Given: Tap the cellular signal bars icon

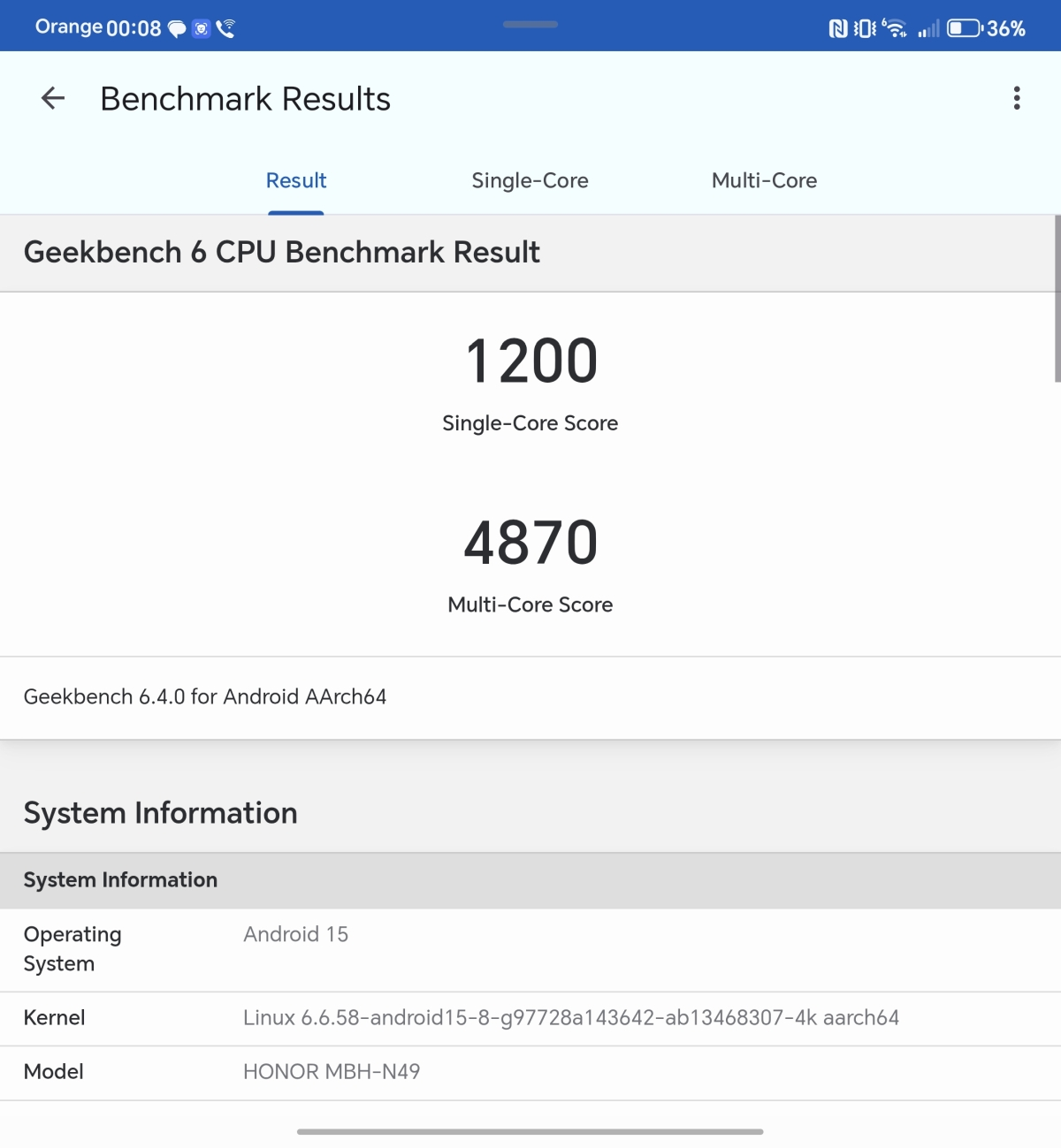Looking at the screenshot, I should [x=928, y=29].
